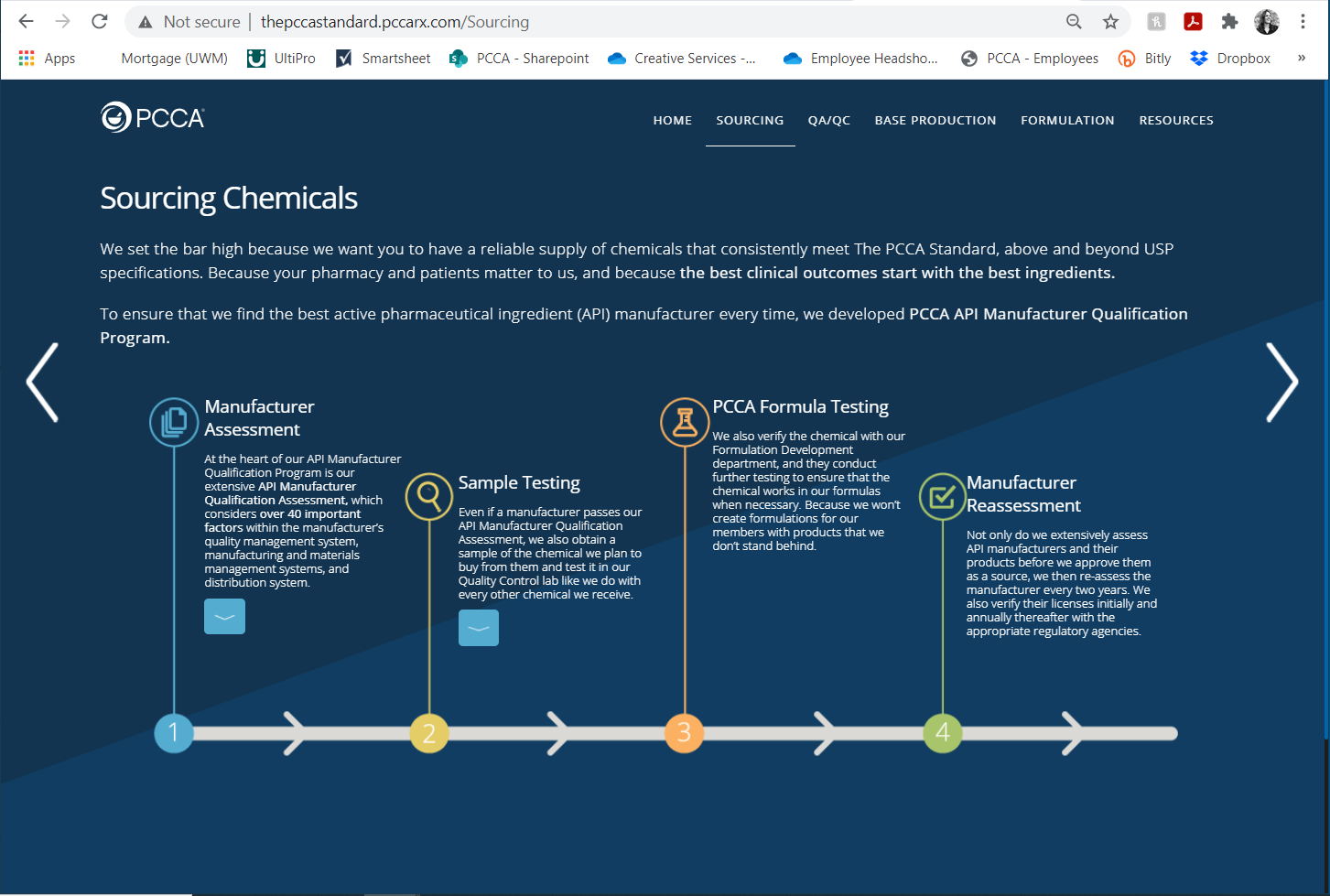Go to the HOME nav item

673,120
